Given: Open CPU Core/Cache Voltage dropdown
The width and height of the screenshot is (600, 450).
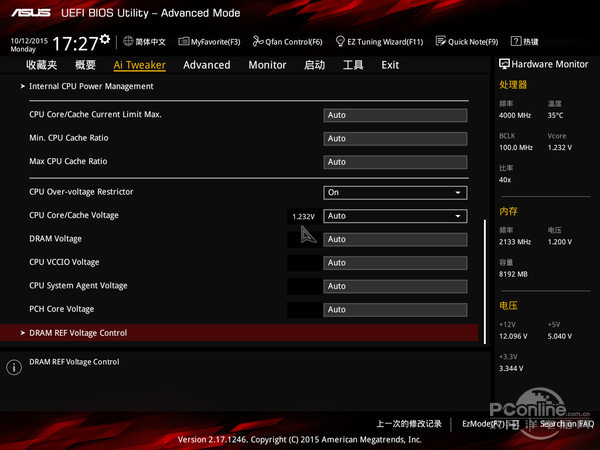Looking at the screenshot, I should point(395,216).
